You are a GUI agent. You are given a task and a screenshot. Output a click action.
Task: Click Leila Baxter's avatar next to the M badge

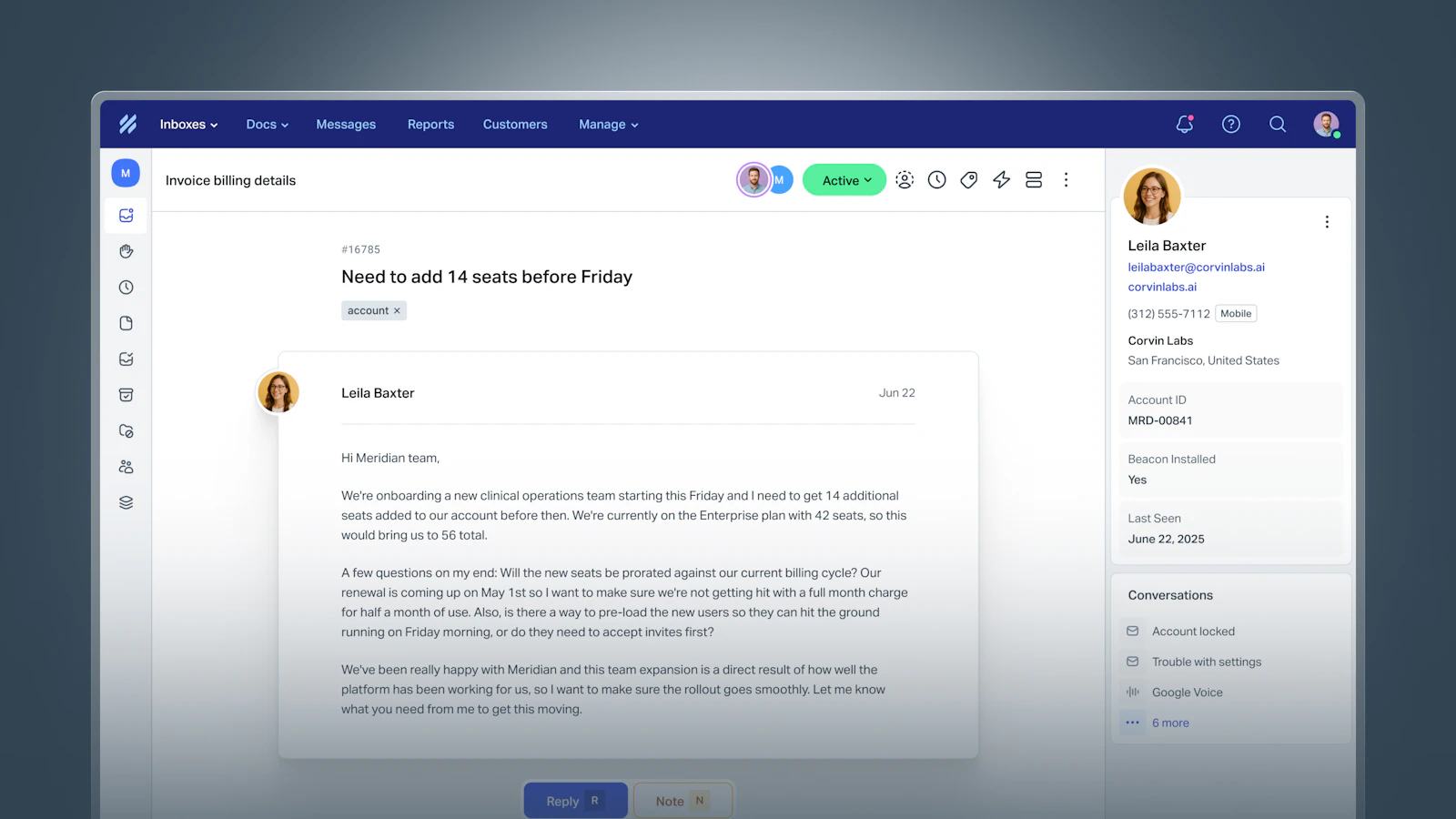pyautogui.click(x=753, y=179)
